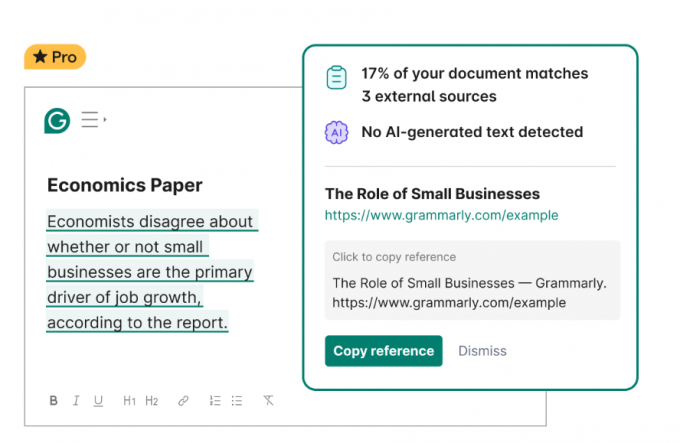Create a bulleted list

[x=237, y=401]
